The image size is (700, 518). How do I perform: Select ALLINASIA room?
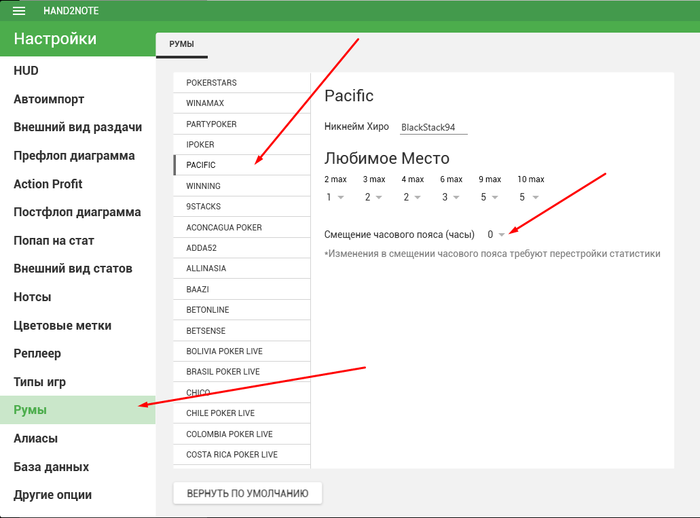[242, 268]
